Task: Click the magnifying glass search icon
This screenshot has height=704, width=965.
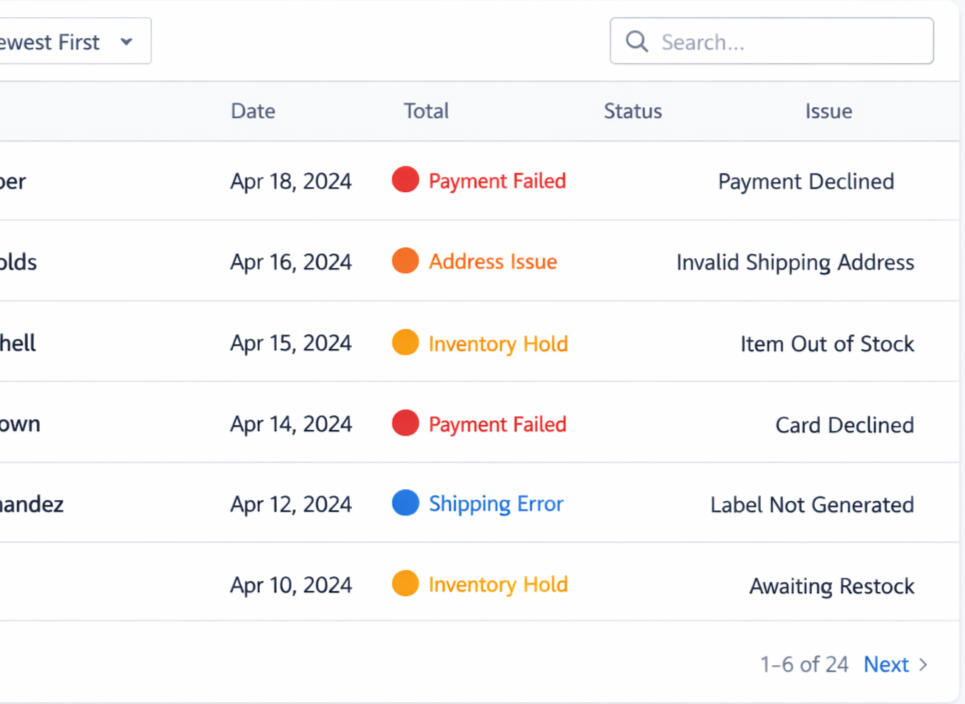Action: tap(637, 42)
